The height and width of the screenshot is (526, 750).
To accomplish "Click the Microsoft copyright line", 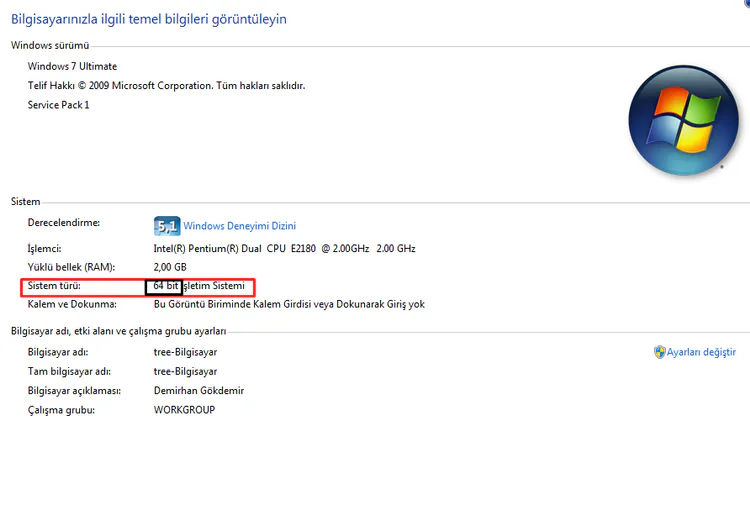I will 166,86.
